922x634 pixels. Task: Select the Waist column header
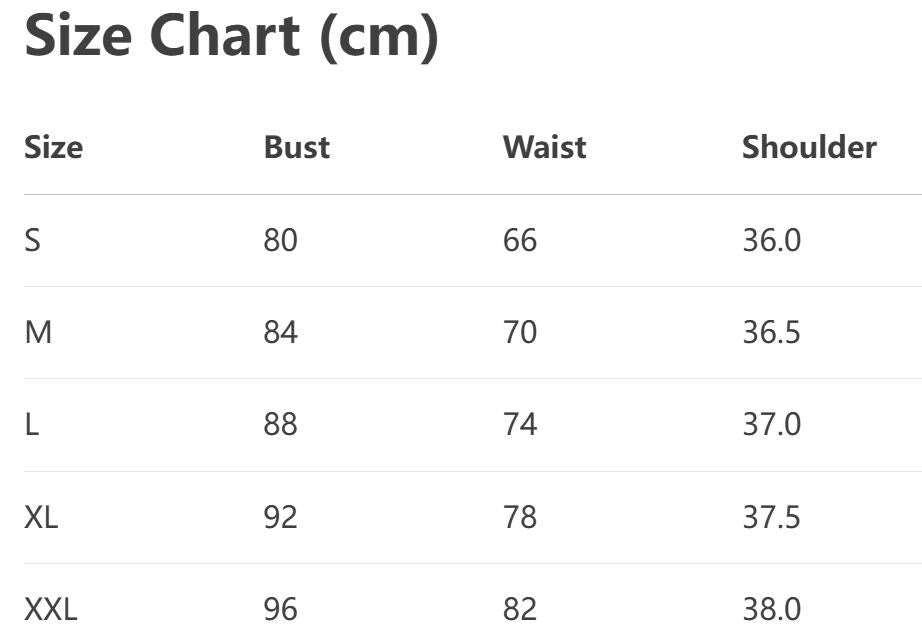[x=544, y=148]
